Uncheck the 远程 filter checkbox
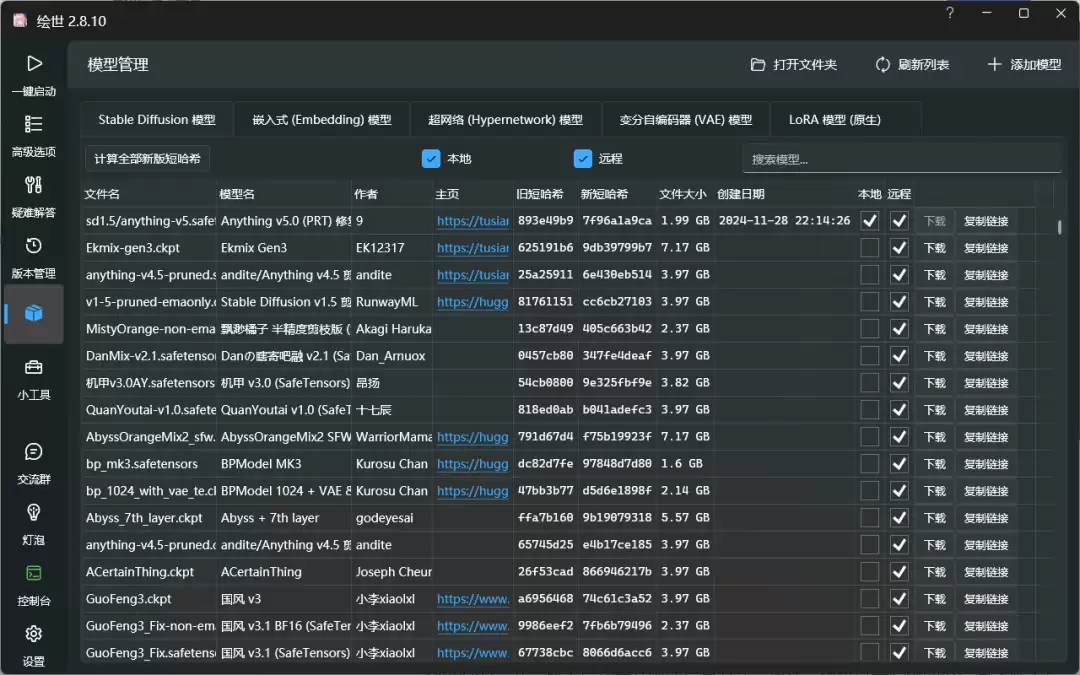 (583, 158)
